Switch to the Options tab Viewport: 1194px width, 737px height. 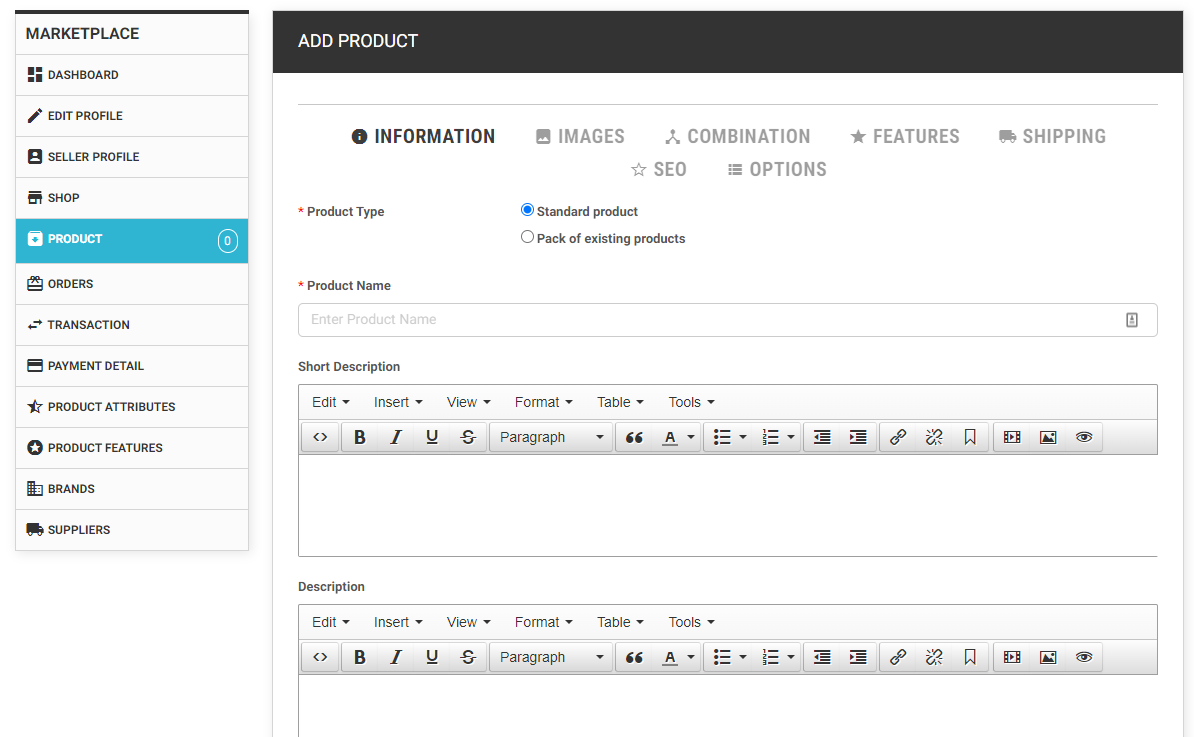pyautogui.click(x=777, y=169)
